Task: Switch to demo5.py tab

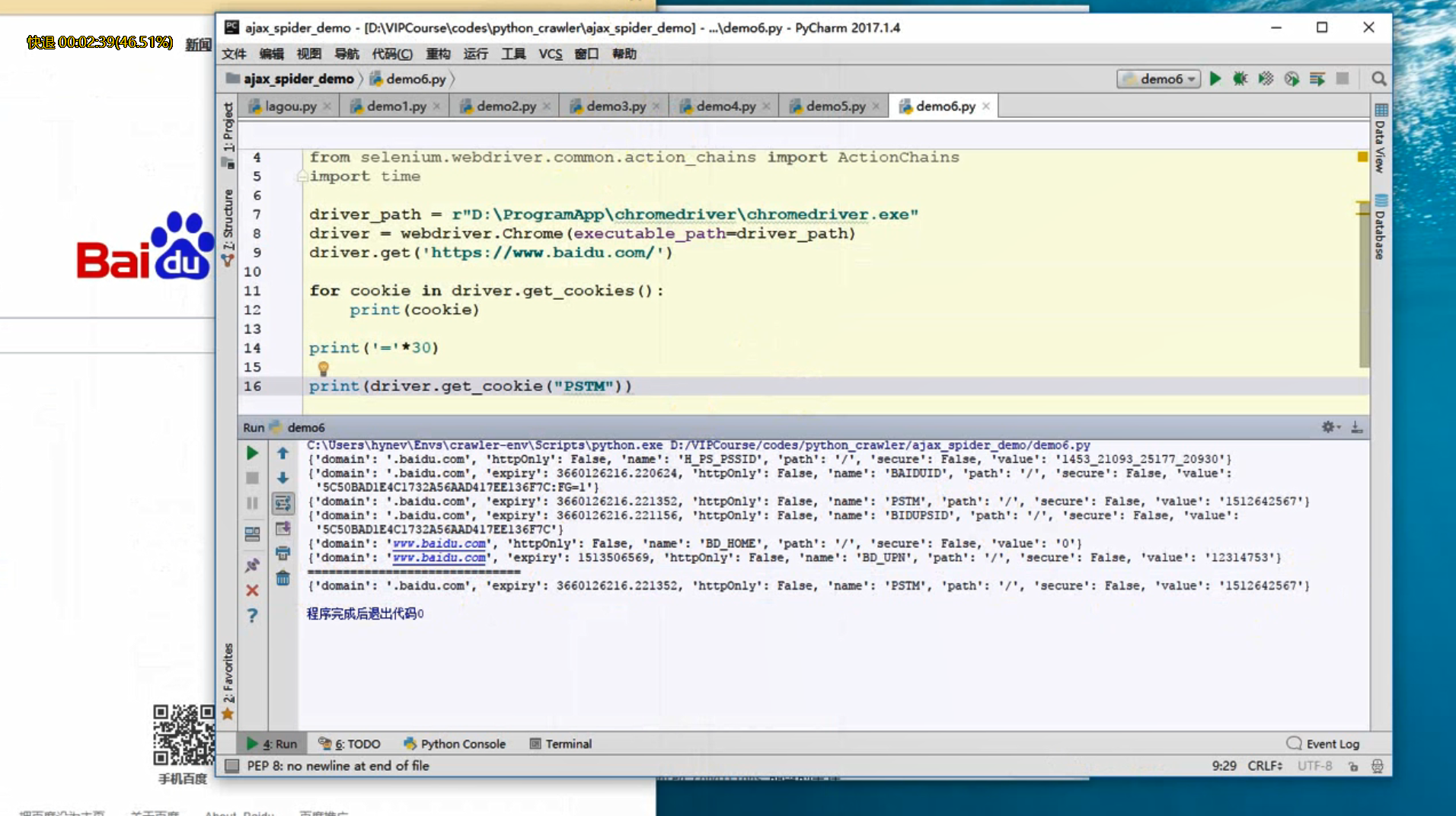Action: tap(835, 107)
